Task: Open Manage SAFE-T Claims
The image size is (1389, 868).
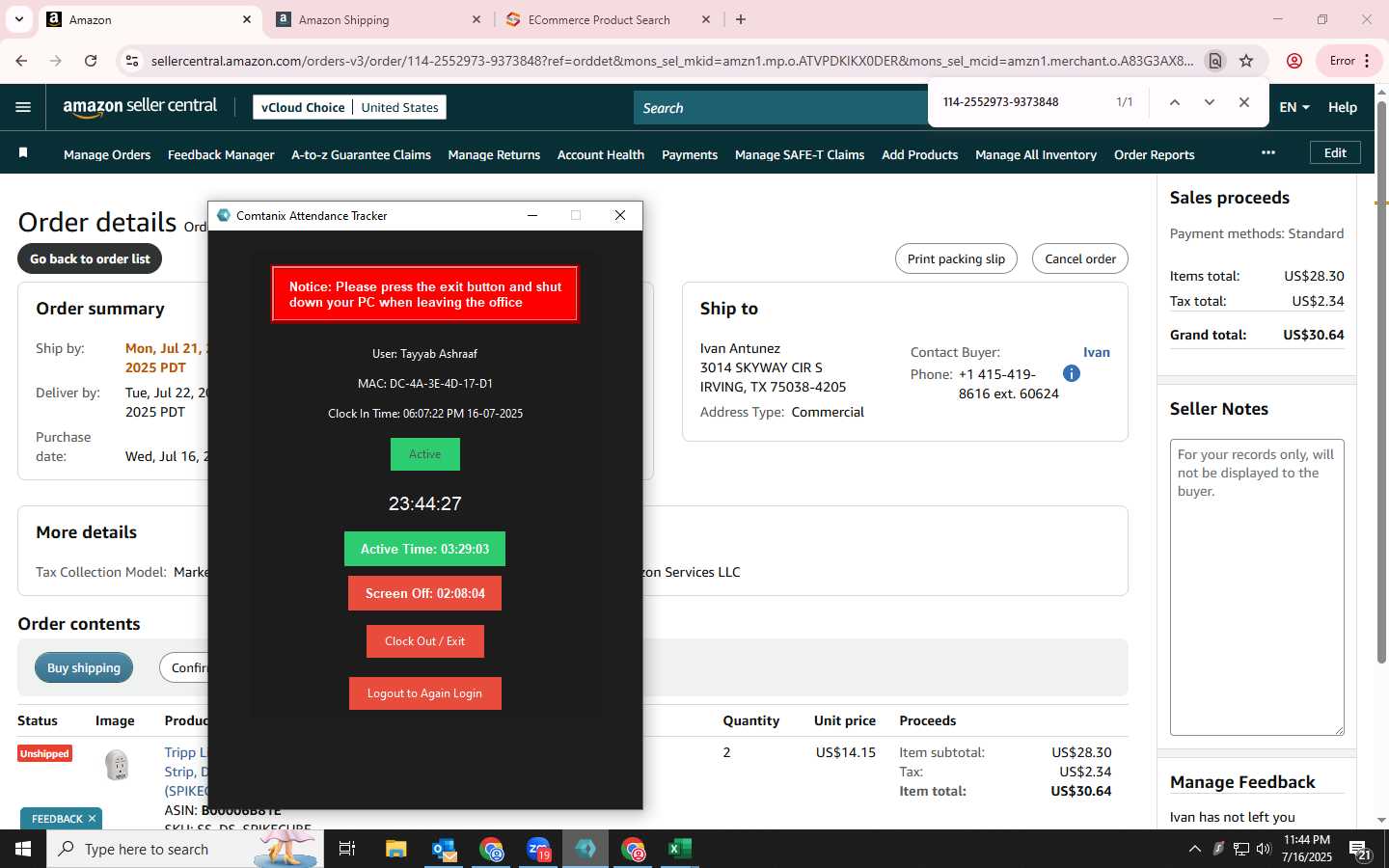Action: 800,154
